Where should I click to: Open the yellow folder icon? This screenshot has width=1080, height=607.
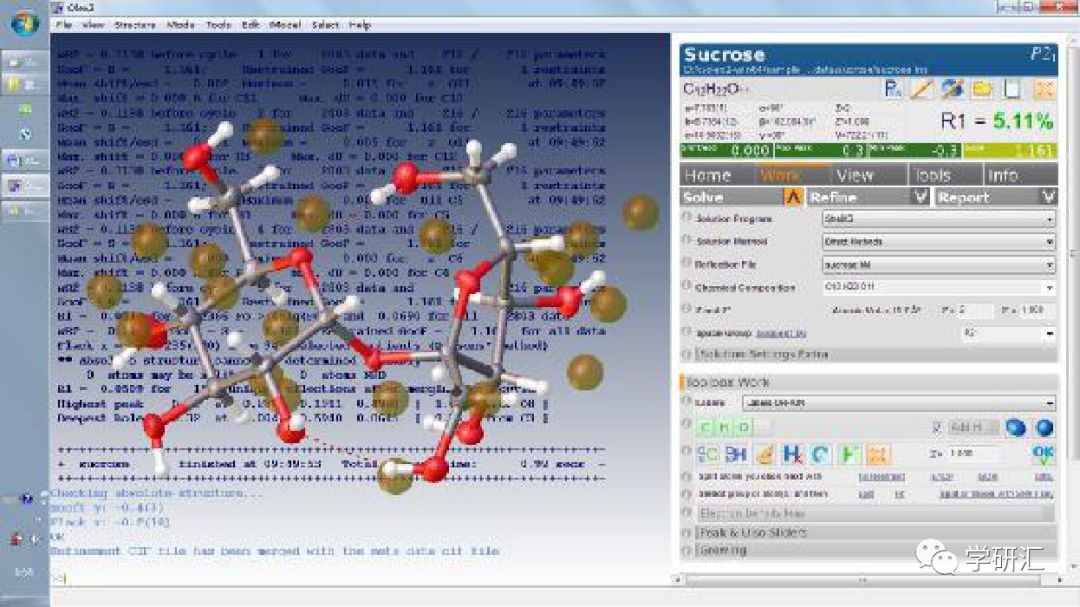(x=982, y=89)
